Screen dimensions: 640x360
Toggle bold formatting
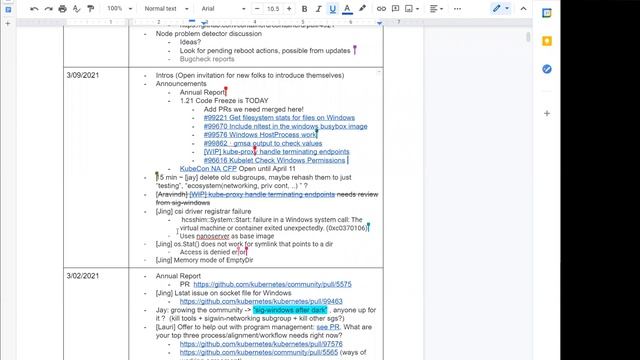[304, 9]
